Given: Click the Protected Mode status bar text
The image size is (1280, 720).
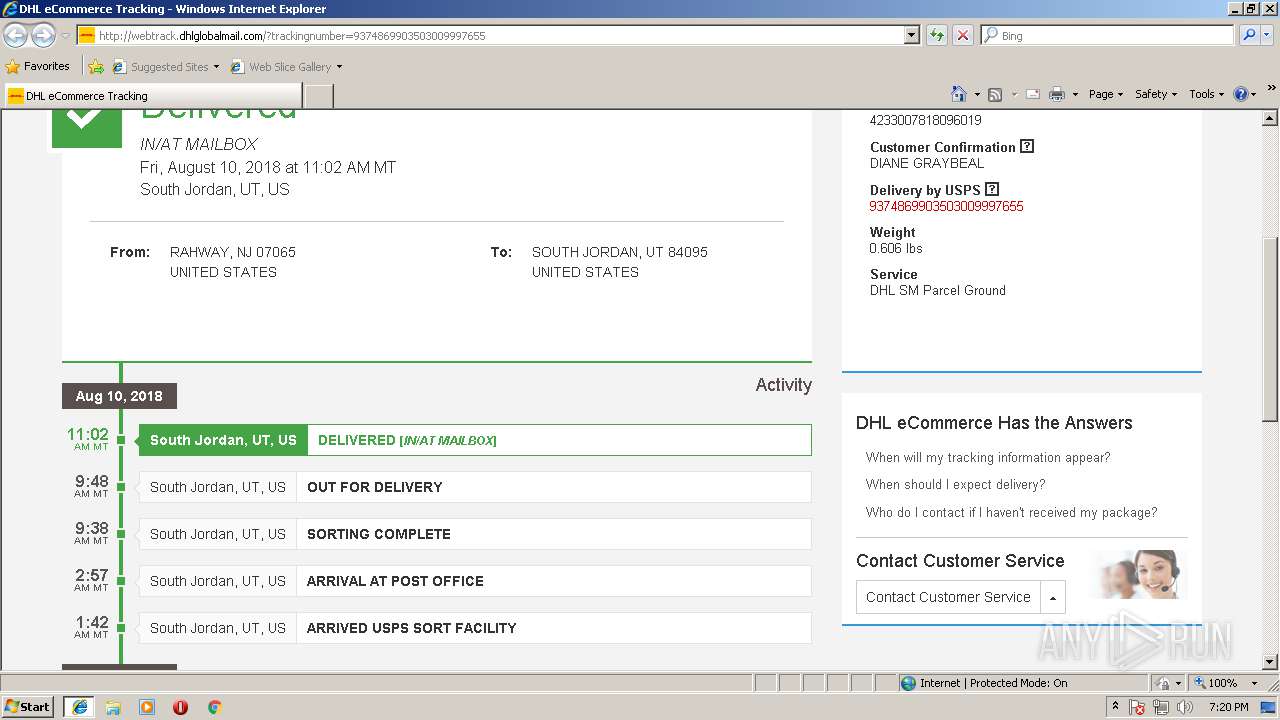Looking at the screenshot, I should click(993, 683).
